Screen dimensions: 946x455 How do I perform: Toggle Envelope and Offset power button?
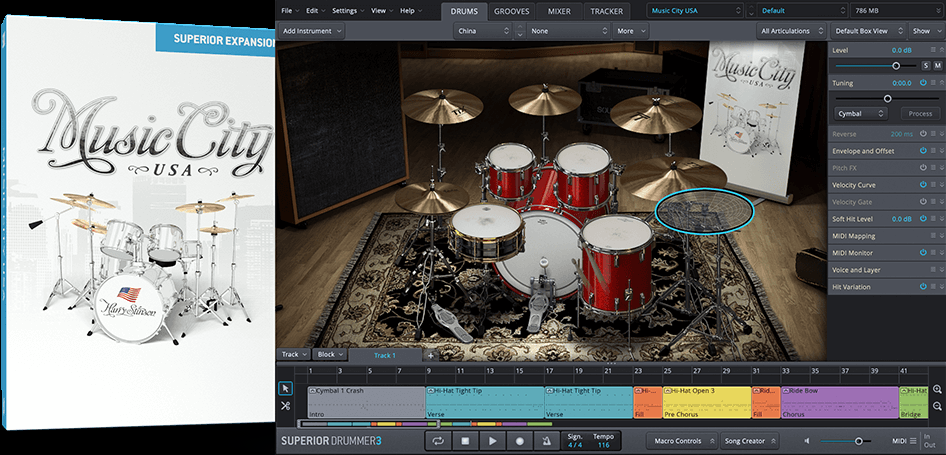pos(923,151)
